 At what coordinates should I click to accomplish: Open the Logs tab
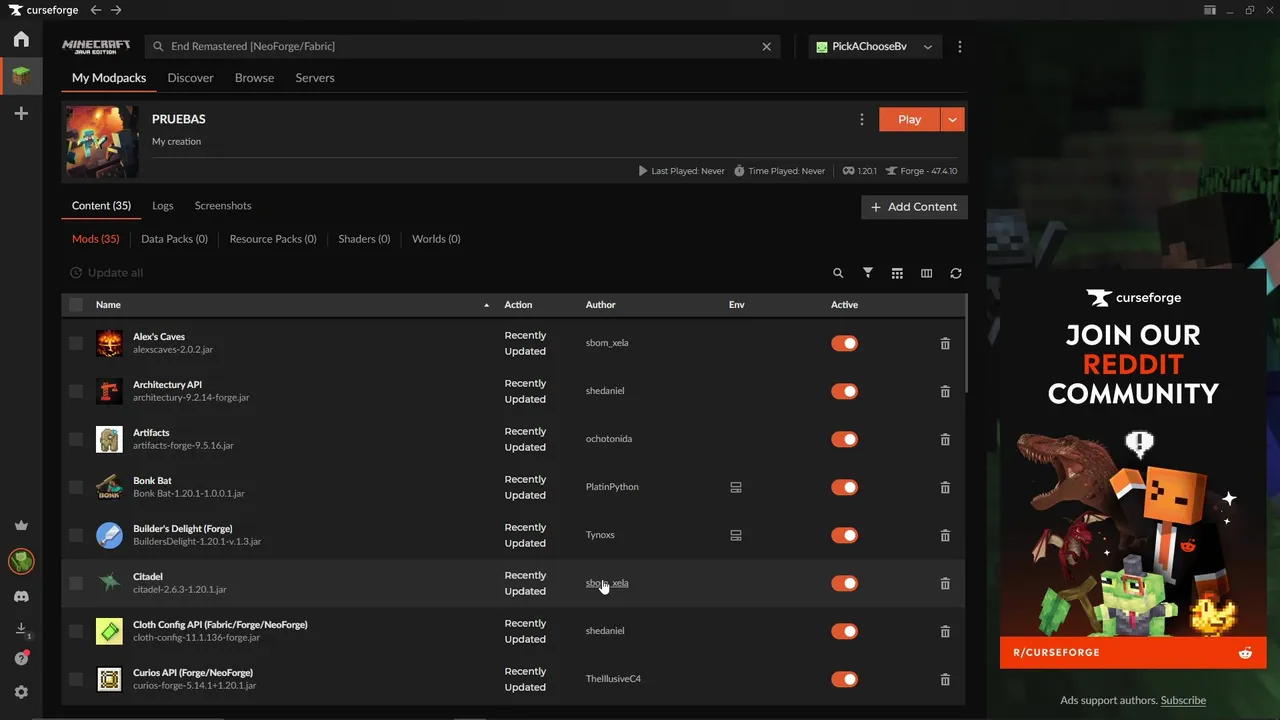[163, 206]
